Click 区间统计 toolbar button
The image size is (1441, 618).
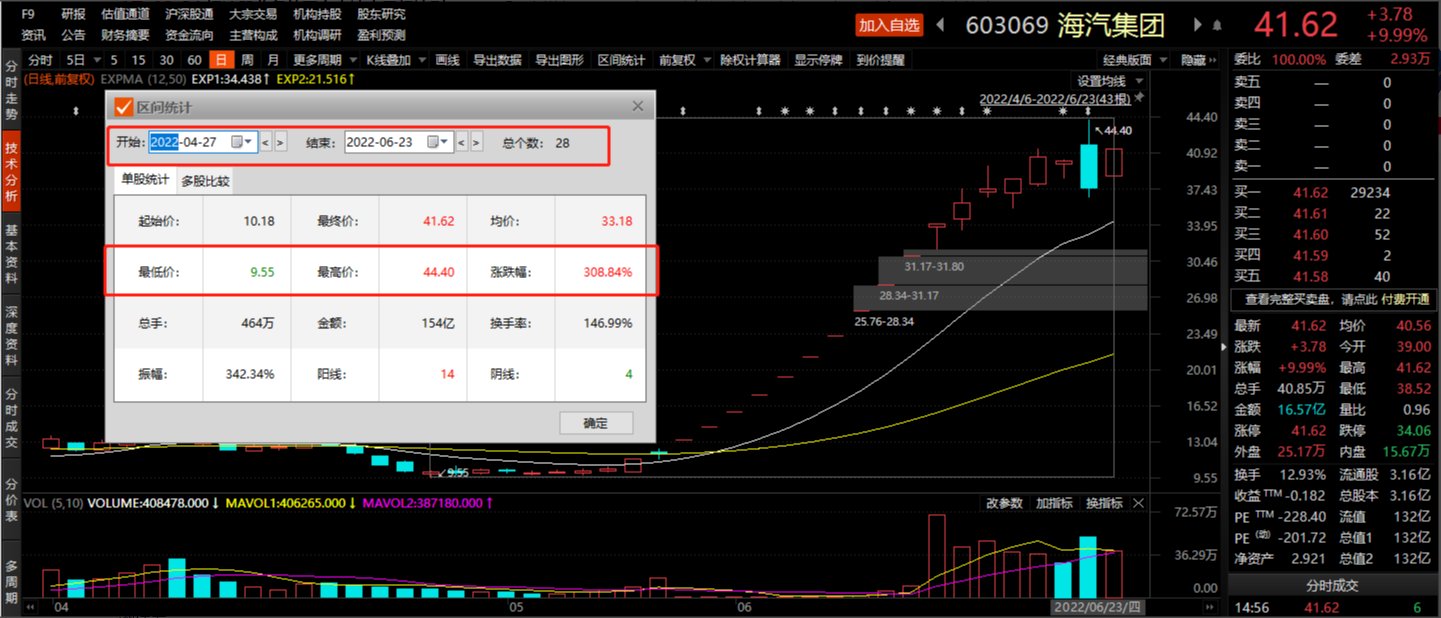tap(621, 60)
